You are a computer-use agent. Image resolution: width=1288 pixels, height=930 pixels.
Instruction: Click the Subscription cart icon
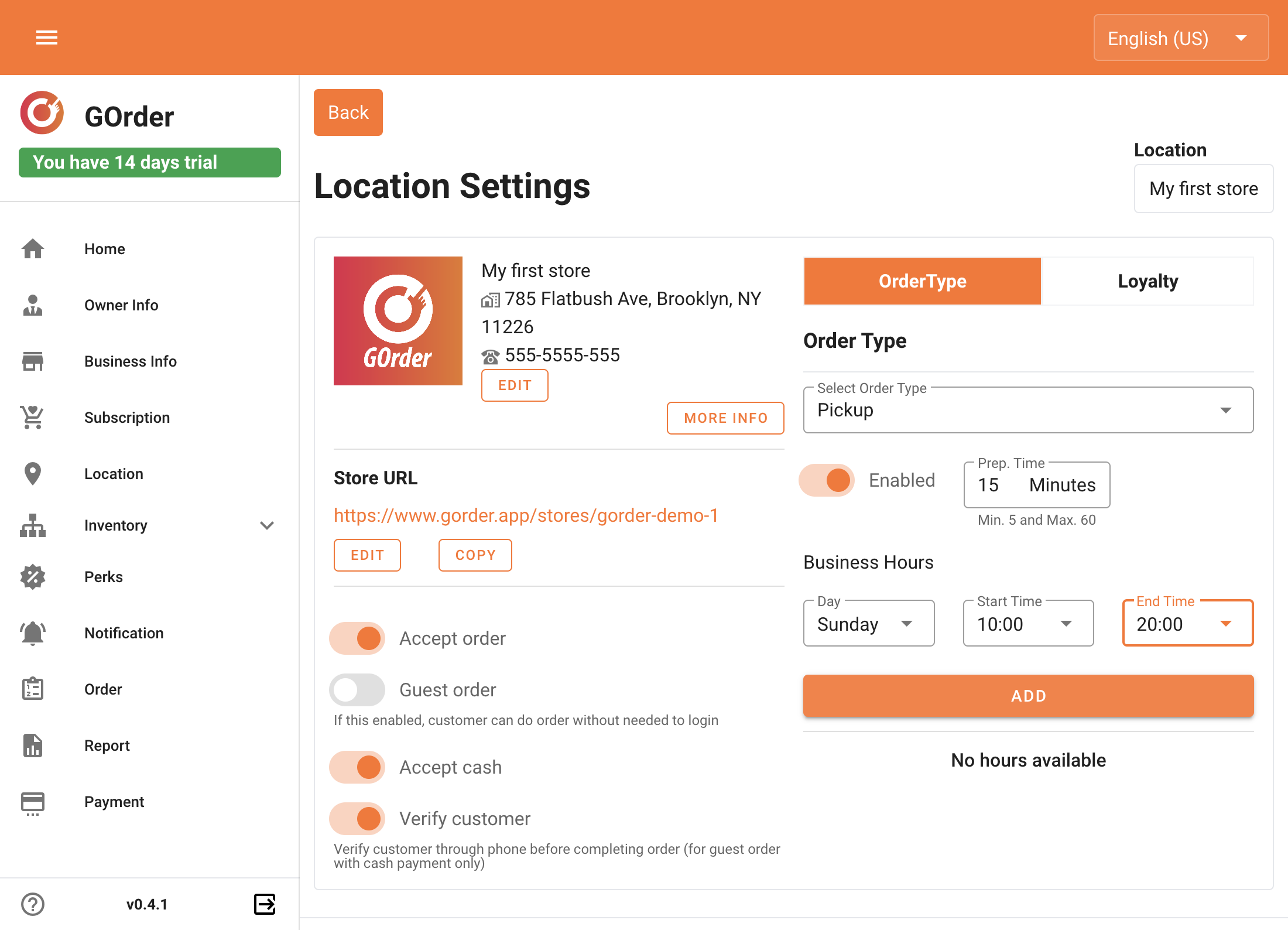point(33,418)
